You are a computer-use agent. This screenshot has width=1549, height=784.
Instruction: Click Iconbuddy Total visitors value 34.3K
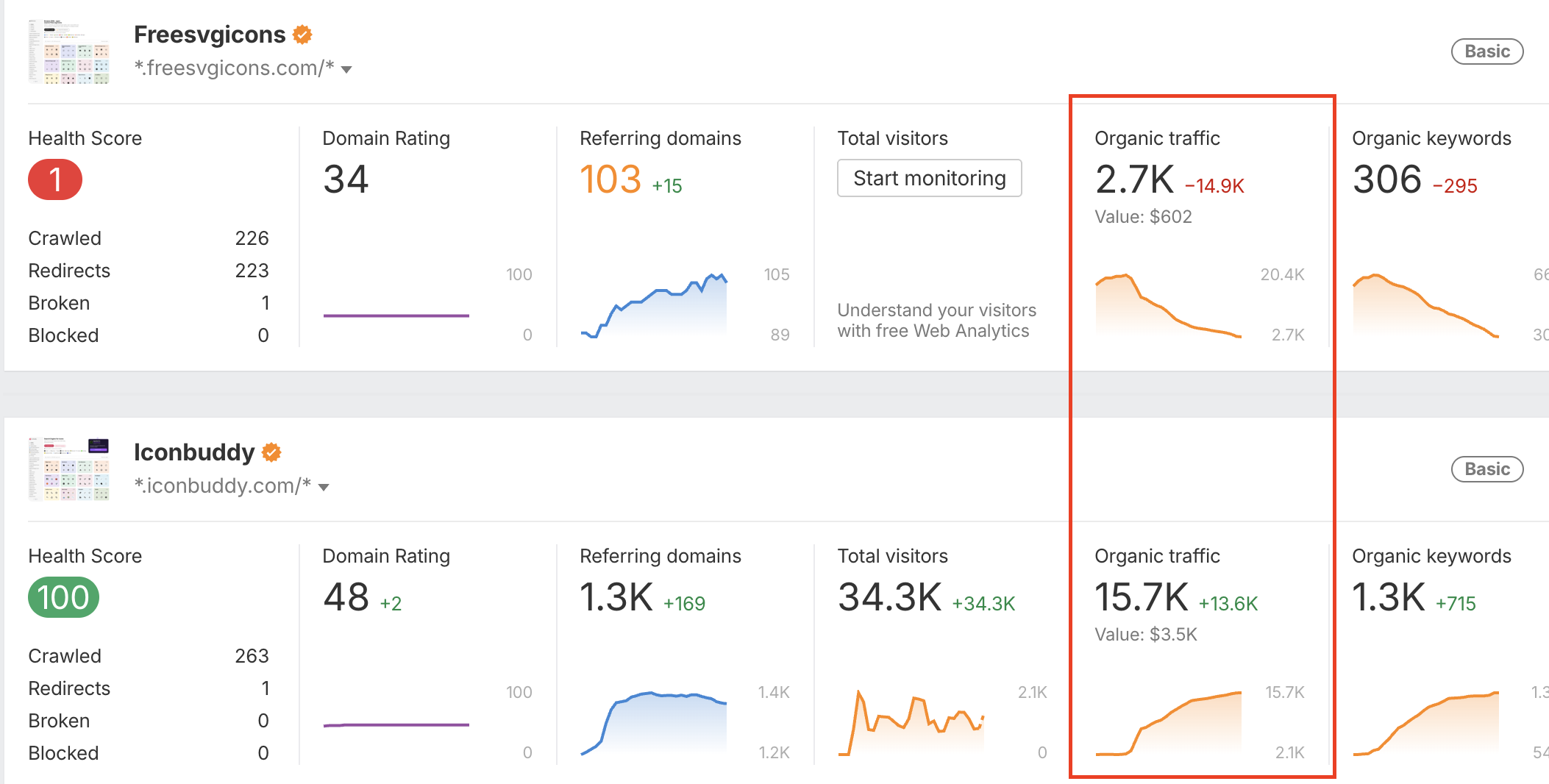(x=890, y=597)
